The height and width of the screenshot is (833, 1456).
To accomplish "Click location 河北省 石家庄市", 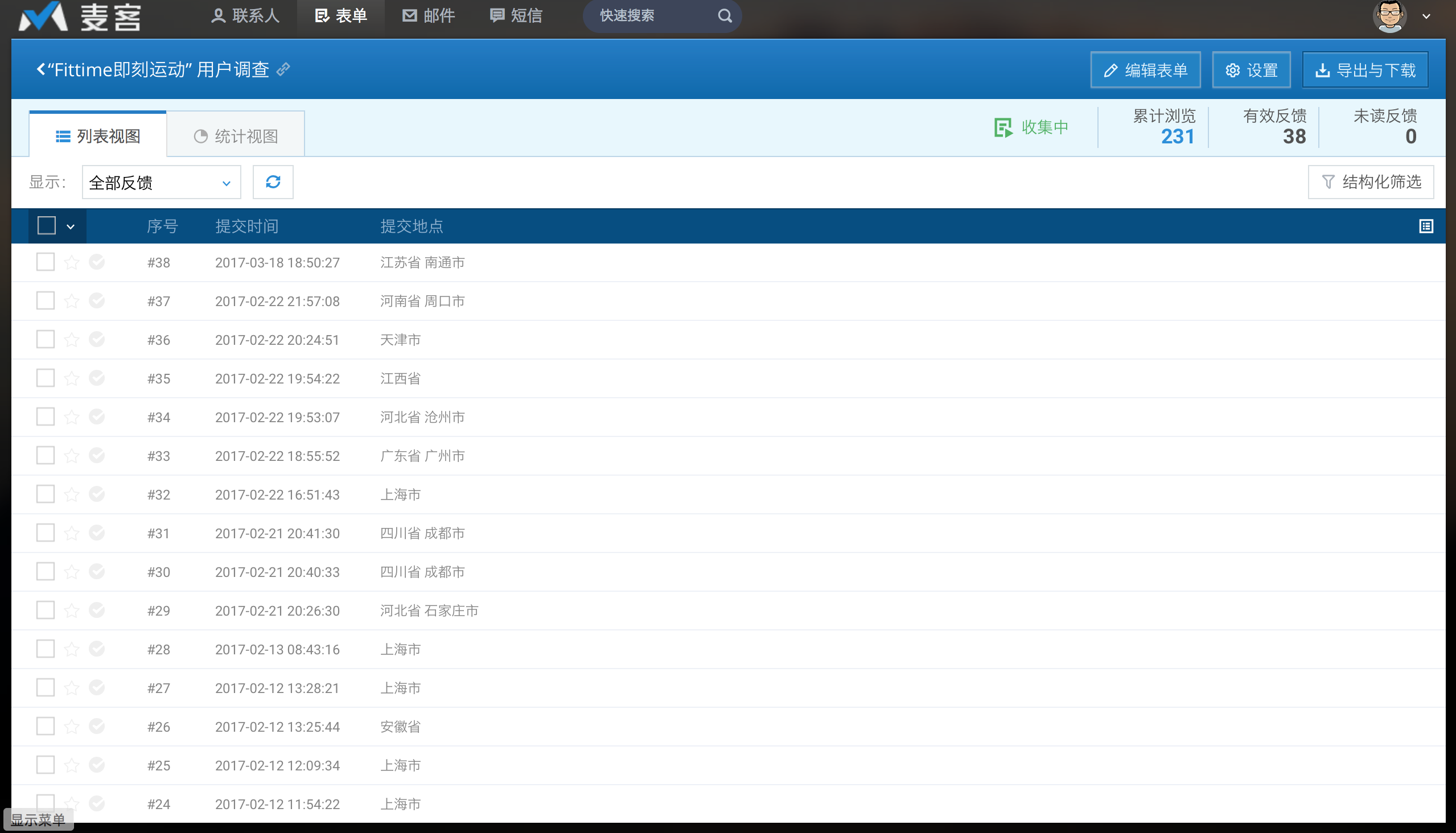I will [429, 611].
